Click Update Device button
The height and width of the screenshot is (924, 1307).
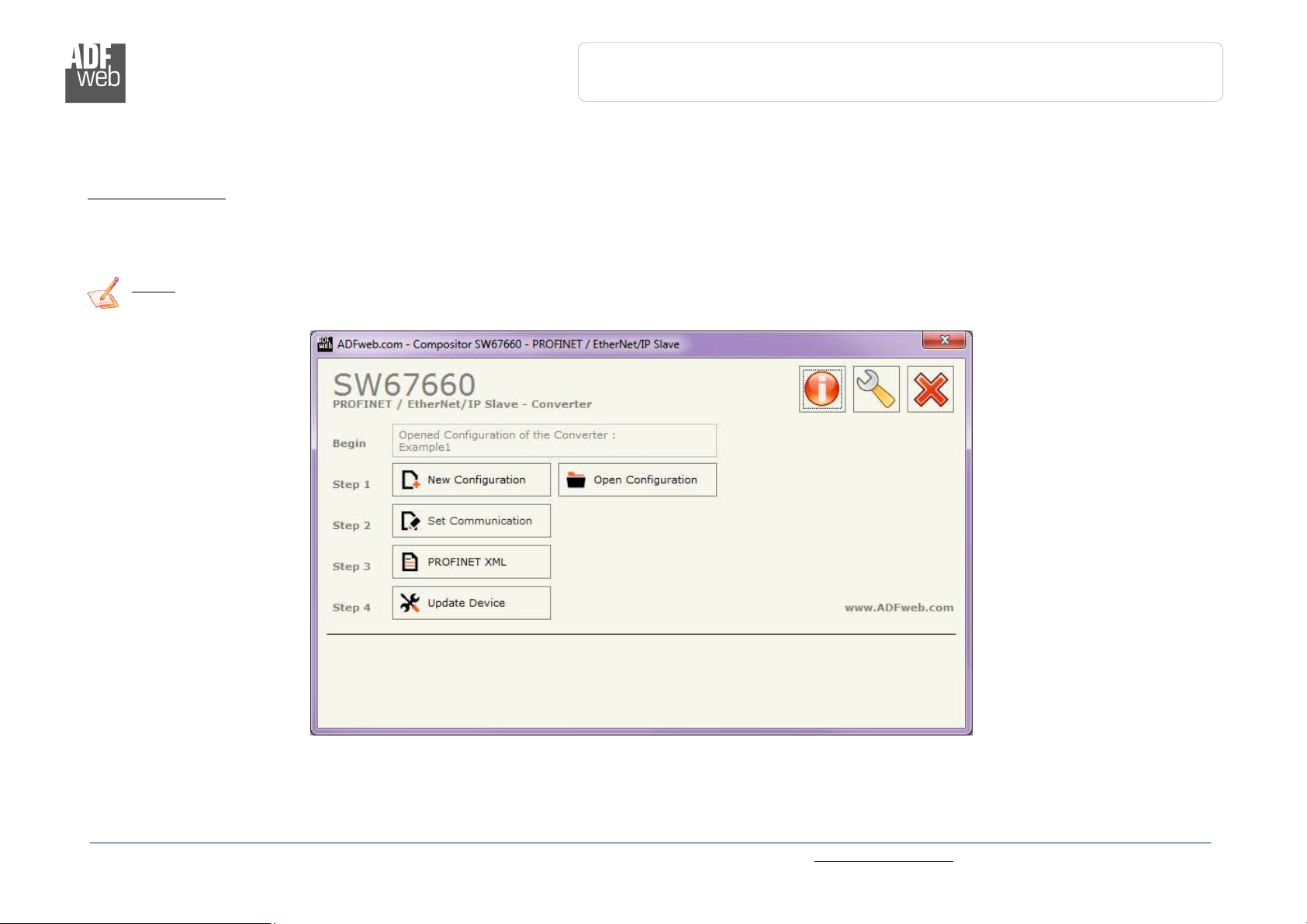[472, 603]
